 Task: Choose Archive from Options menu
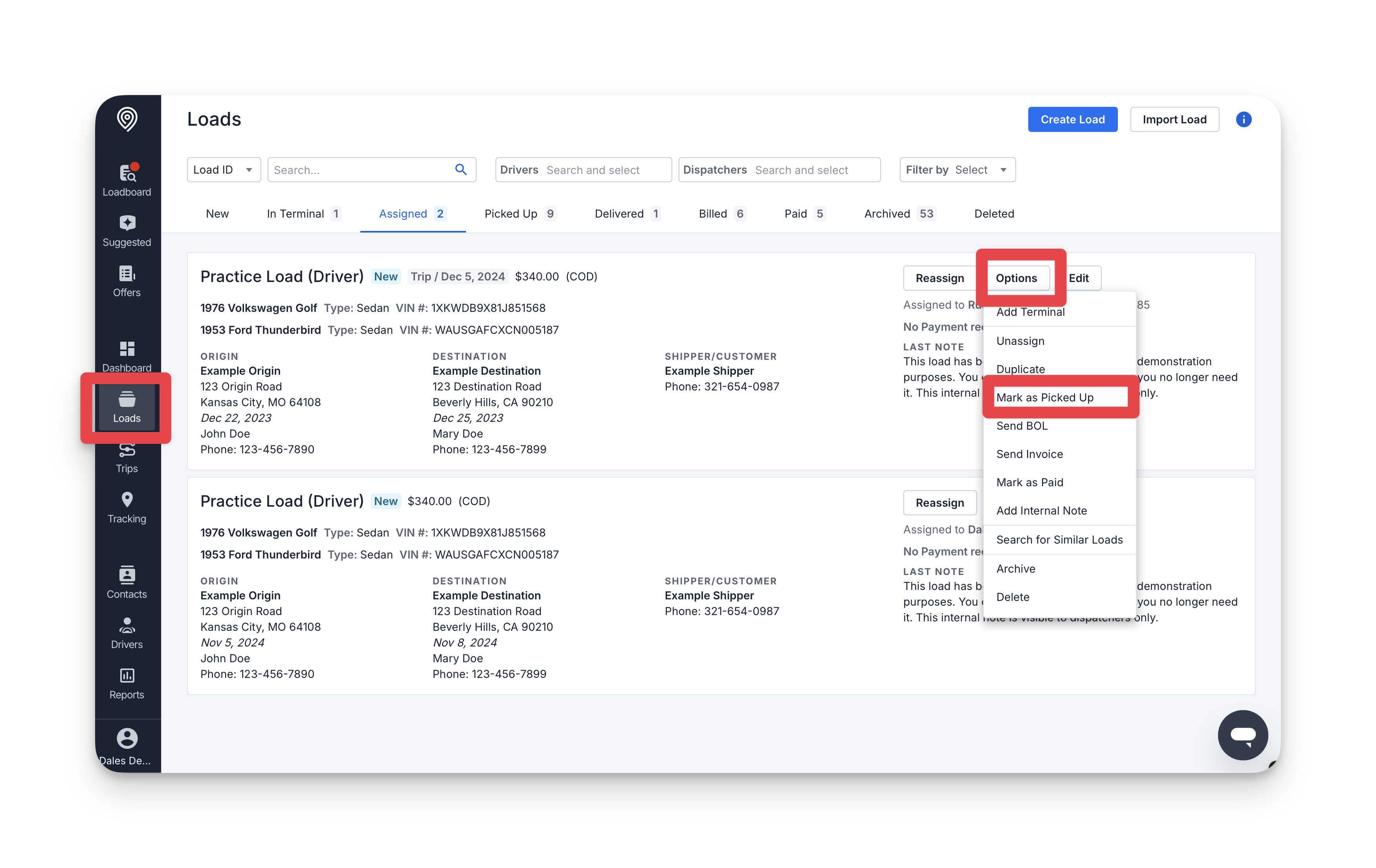pos(1059,569)
